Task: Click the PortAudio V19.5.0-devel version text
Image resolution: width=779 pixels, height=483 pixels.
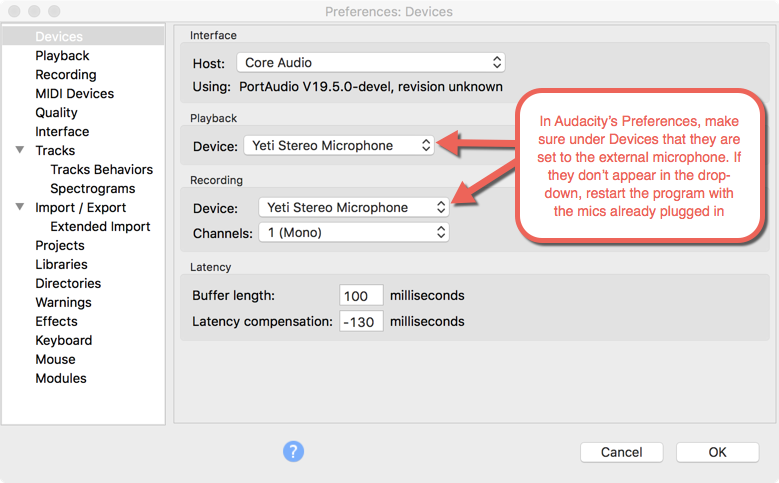Action: pos(371,87)
